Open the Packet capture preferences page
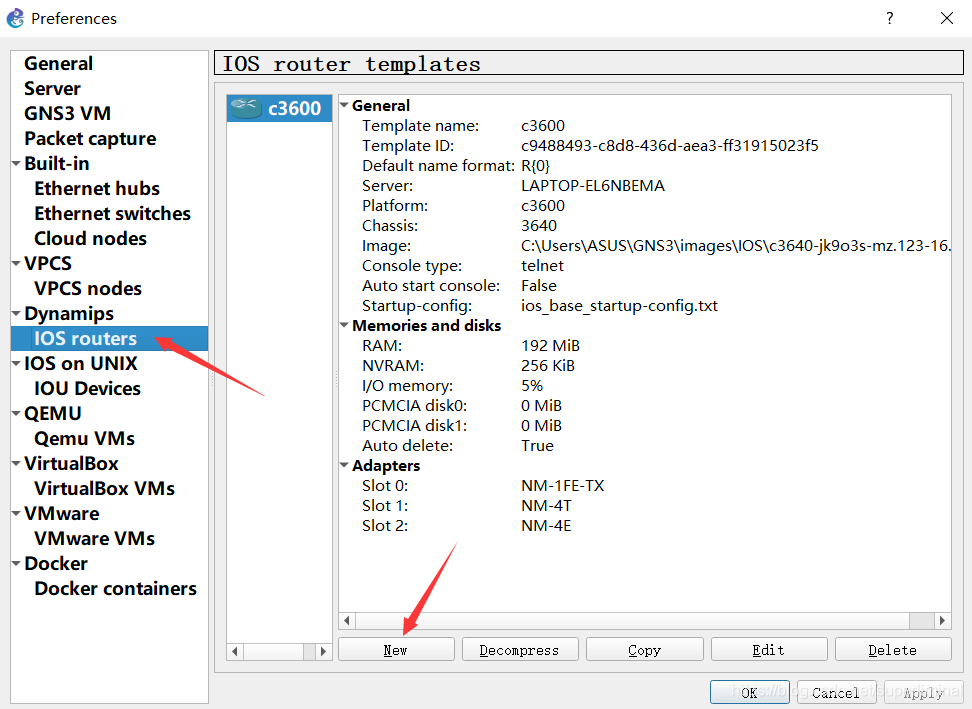Image resolution: width=972 pixels, height=709 pixels. click(x=90, y=138)
